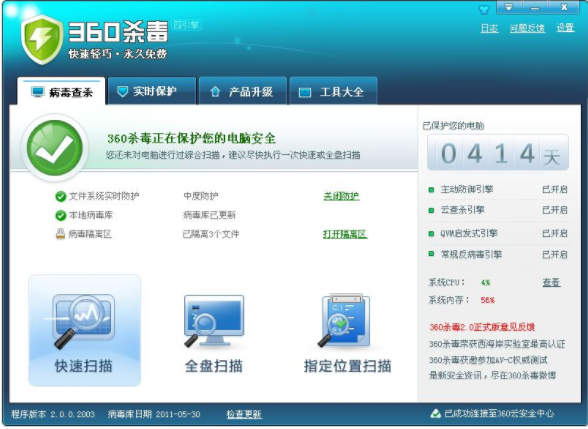588x429 pixels.
Task: Open the 设置 settings link
Action: point(565,28)
